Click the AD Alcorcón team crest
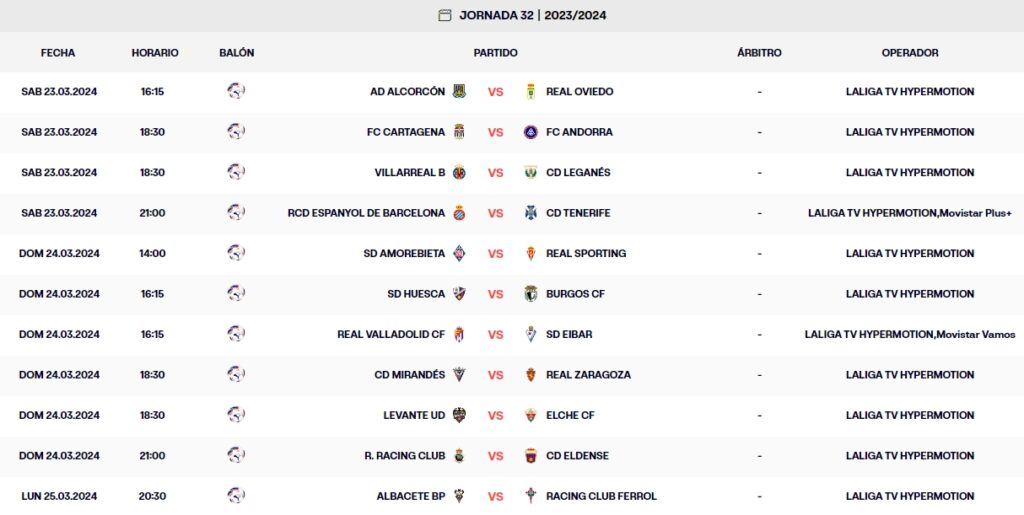The width and height of the screenshot is (1024, 515). 459,92
